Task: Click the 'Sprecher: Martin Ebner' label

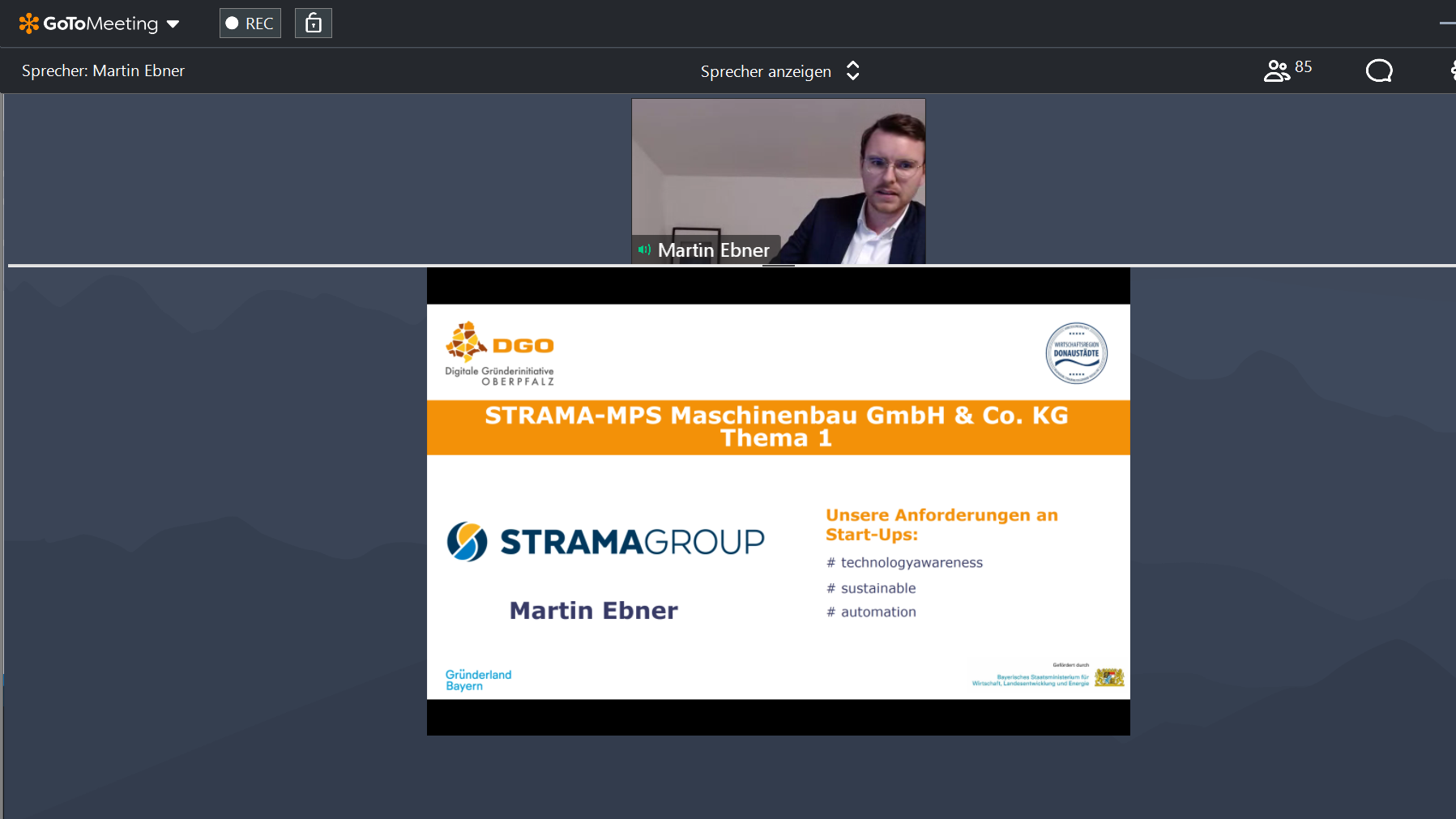Action: 103,71
